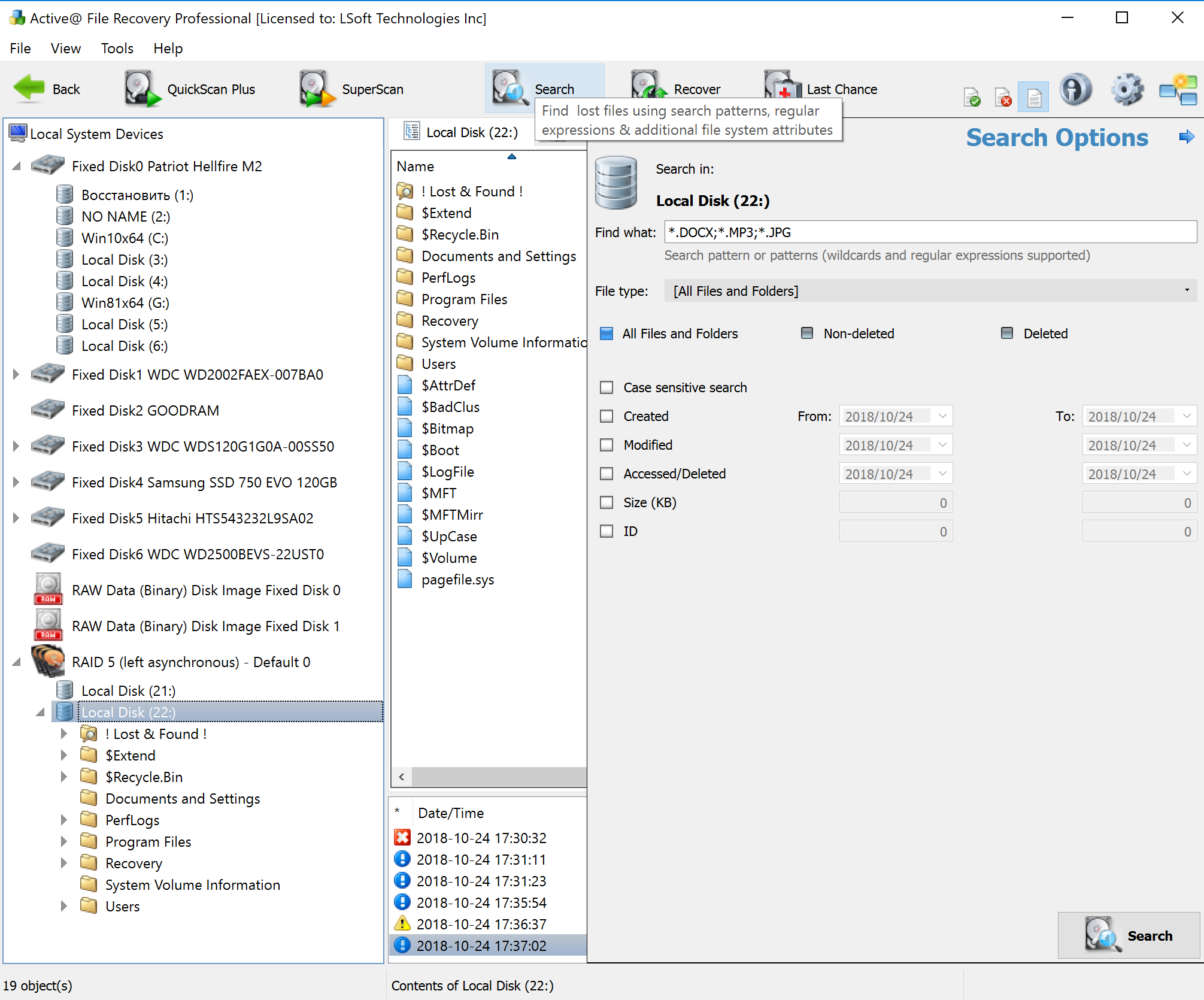Screen dimensions: 1204x1000
Task: Open the info (i) button
Action: [1075, 90]
